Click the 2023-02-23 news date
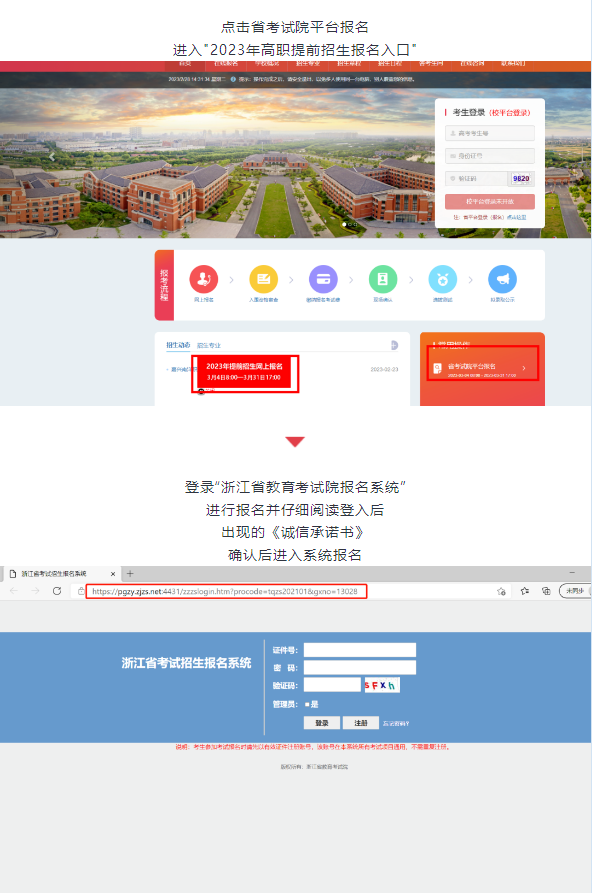The image size is (592, 893). click(x=385, y=370)
